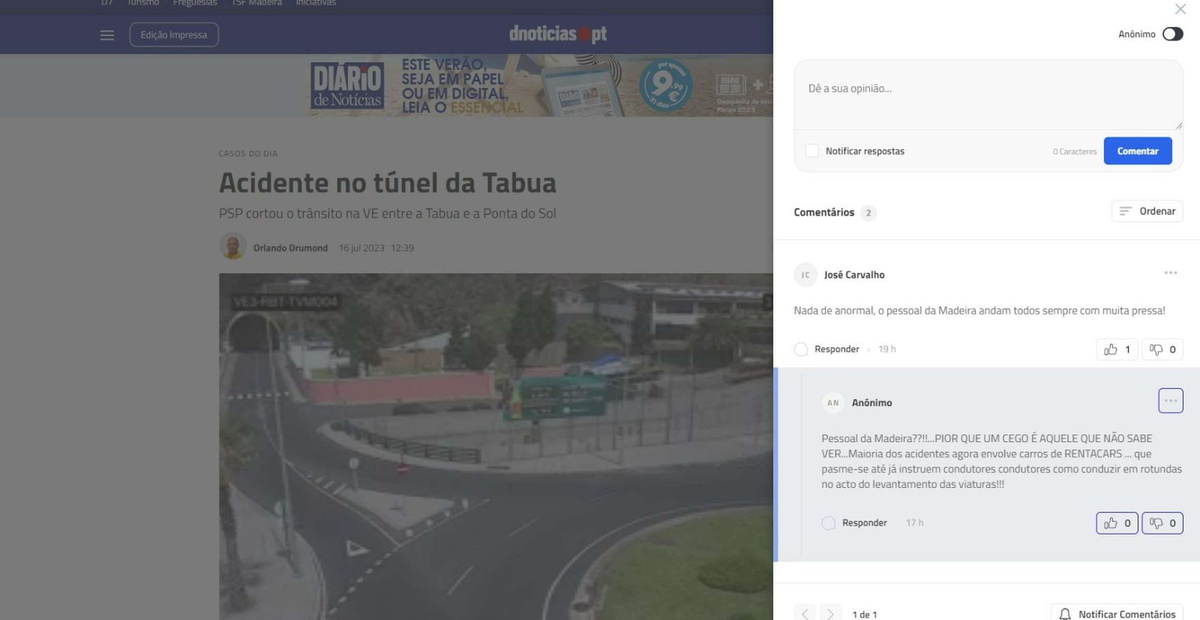Open options menu on José Carvalho's comment
The width and height of the screenshot is (1200, 620).
tap(1170, 273)
